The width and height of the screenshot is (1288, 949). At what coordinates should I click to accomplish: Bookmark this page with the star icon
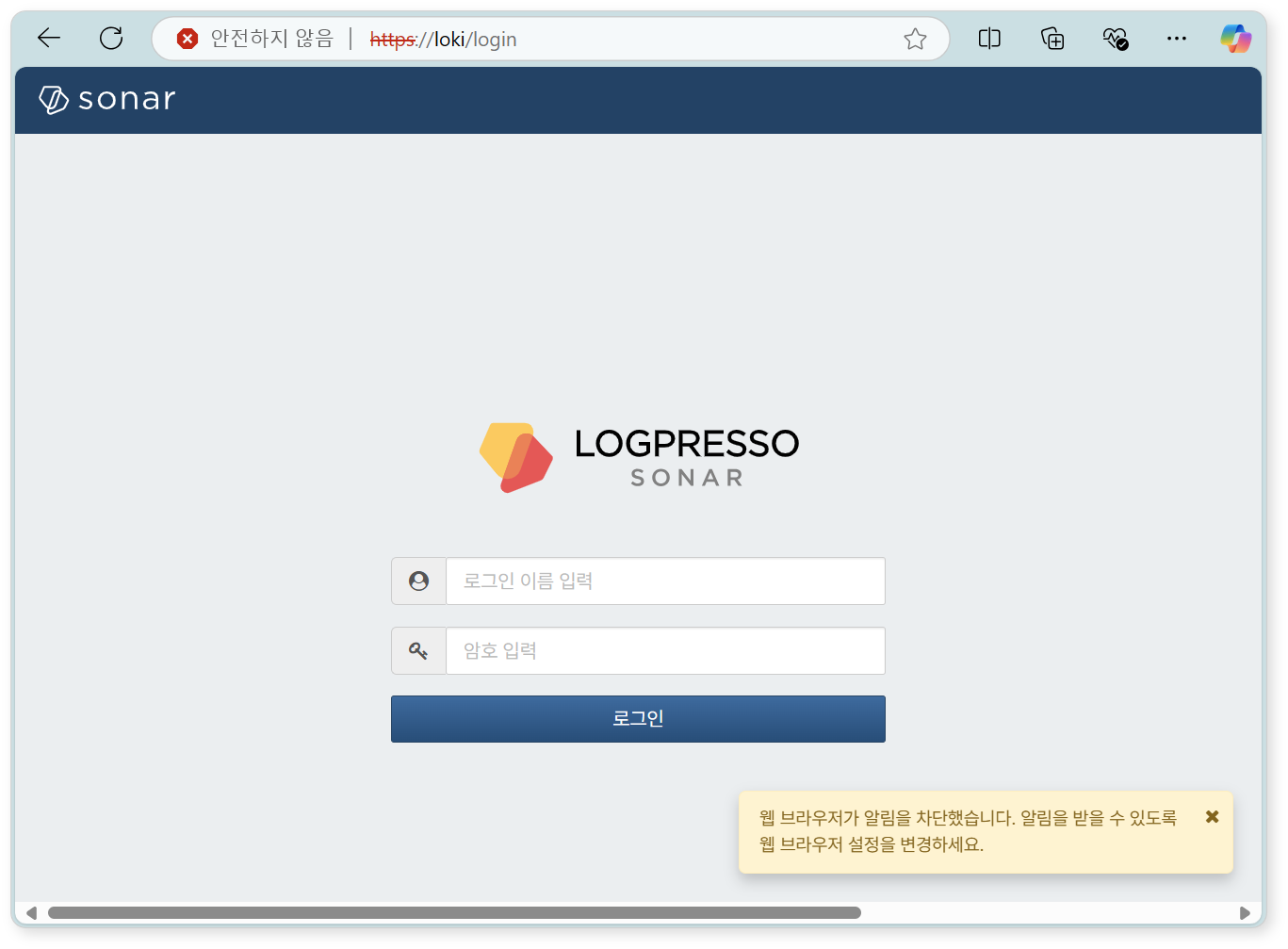coord(915,39)
